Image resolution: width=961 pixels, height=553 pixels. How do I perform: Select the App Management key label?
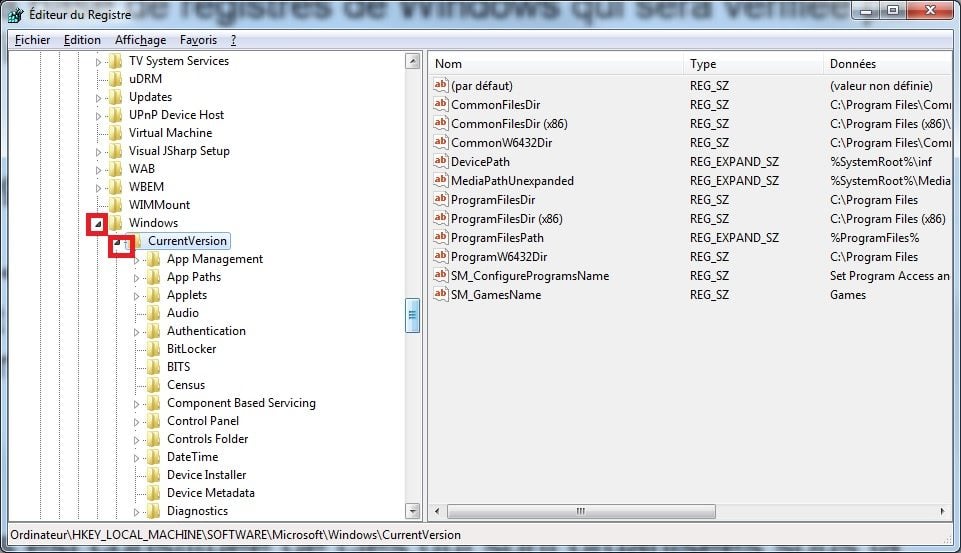tap(215, 259)
